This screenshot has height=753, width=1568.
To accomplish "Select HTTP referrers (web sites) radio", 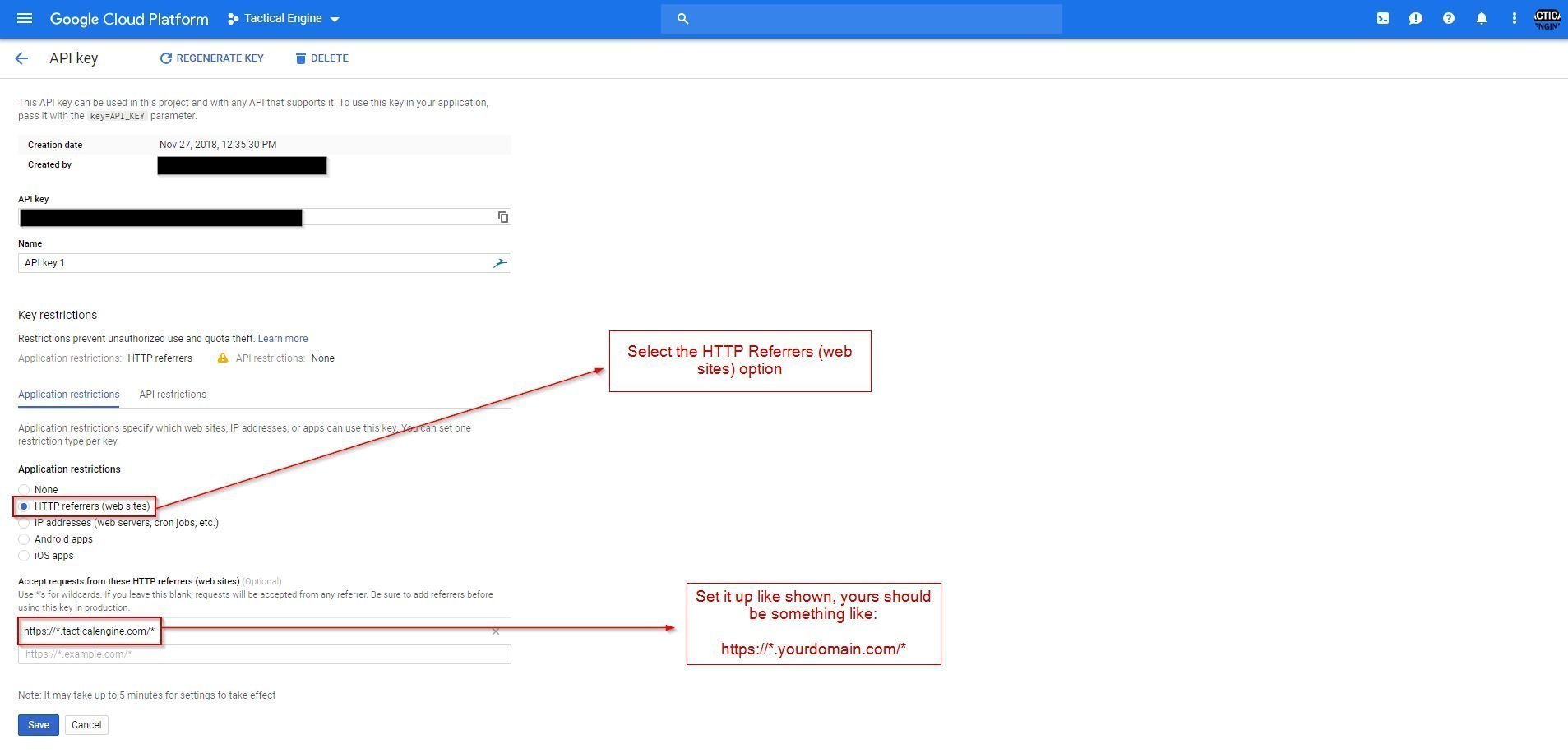I will click(24, 506).
